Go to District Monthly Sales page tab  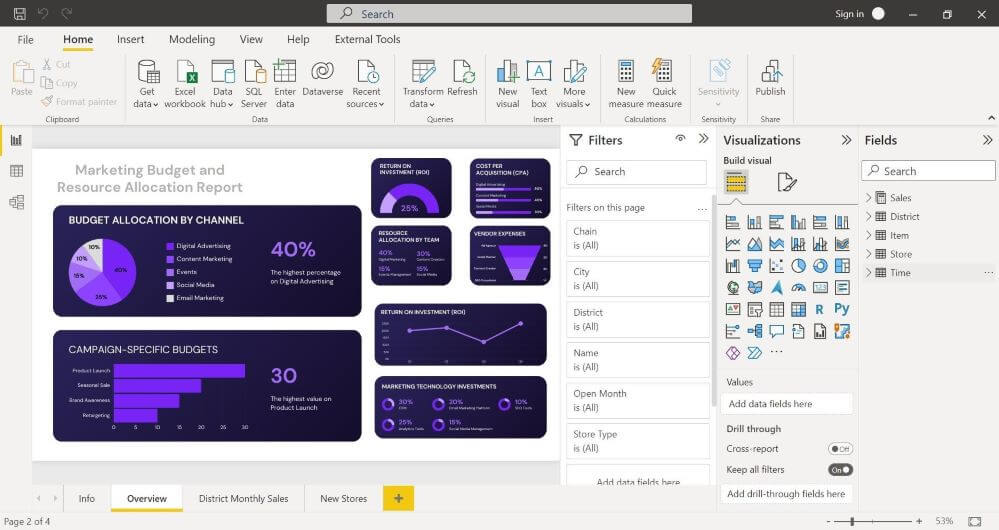[x=243, y=499]
